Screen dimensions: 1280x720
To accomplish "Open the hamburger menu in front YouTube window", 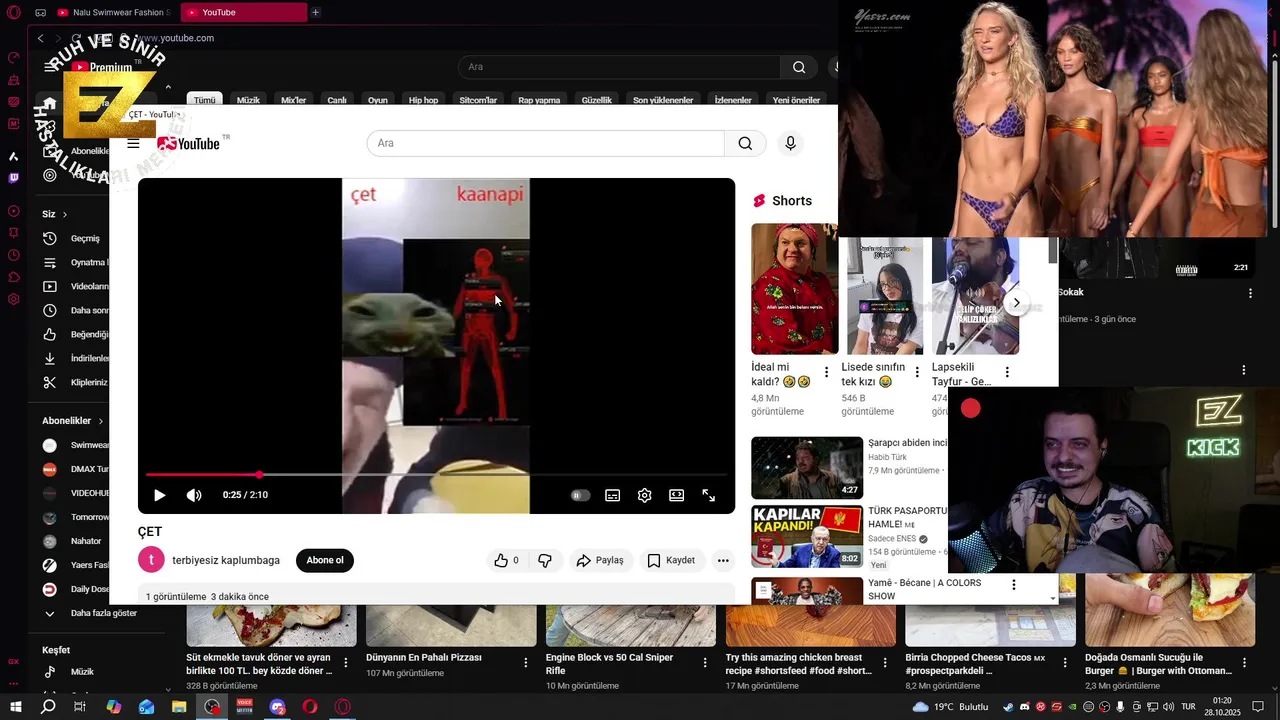I will pos(133,143).
